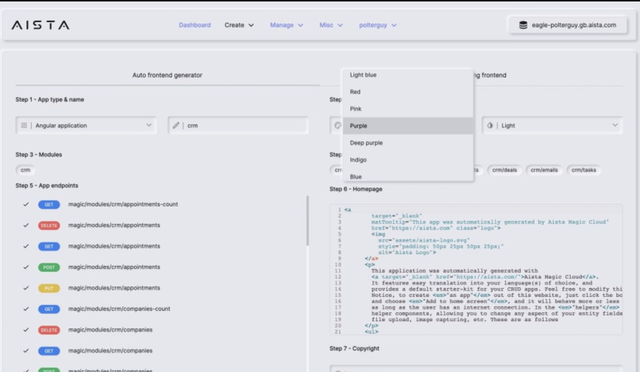Toggle the checkmark for PUT appointments endpoint

[26, 288]
